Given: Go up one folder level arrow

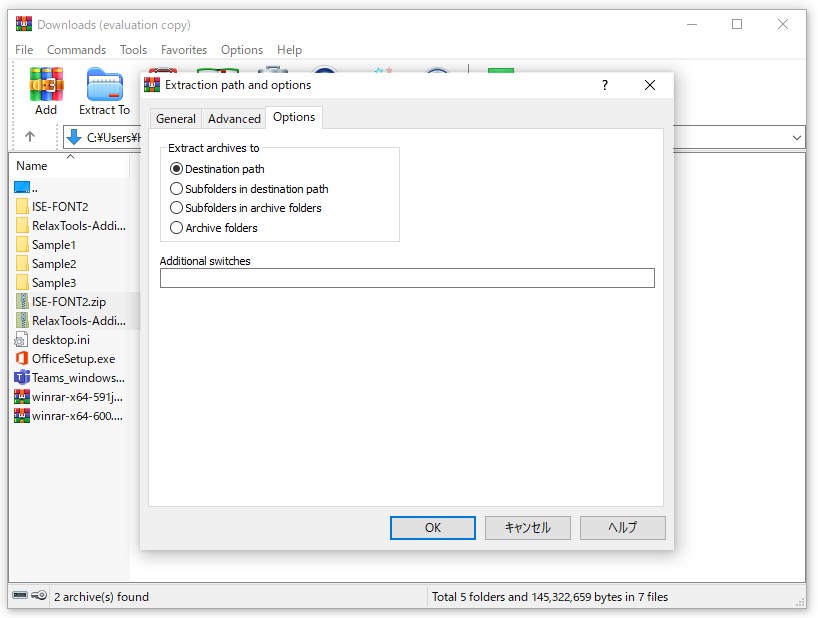Looking at the screenshot, I should tap(30, 137).
